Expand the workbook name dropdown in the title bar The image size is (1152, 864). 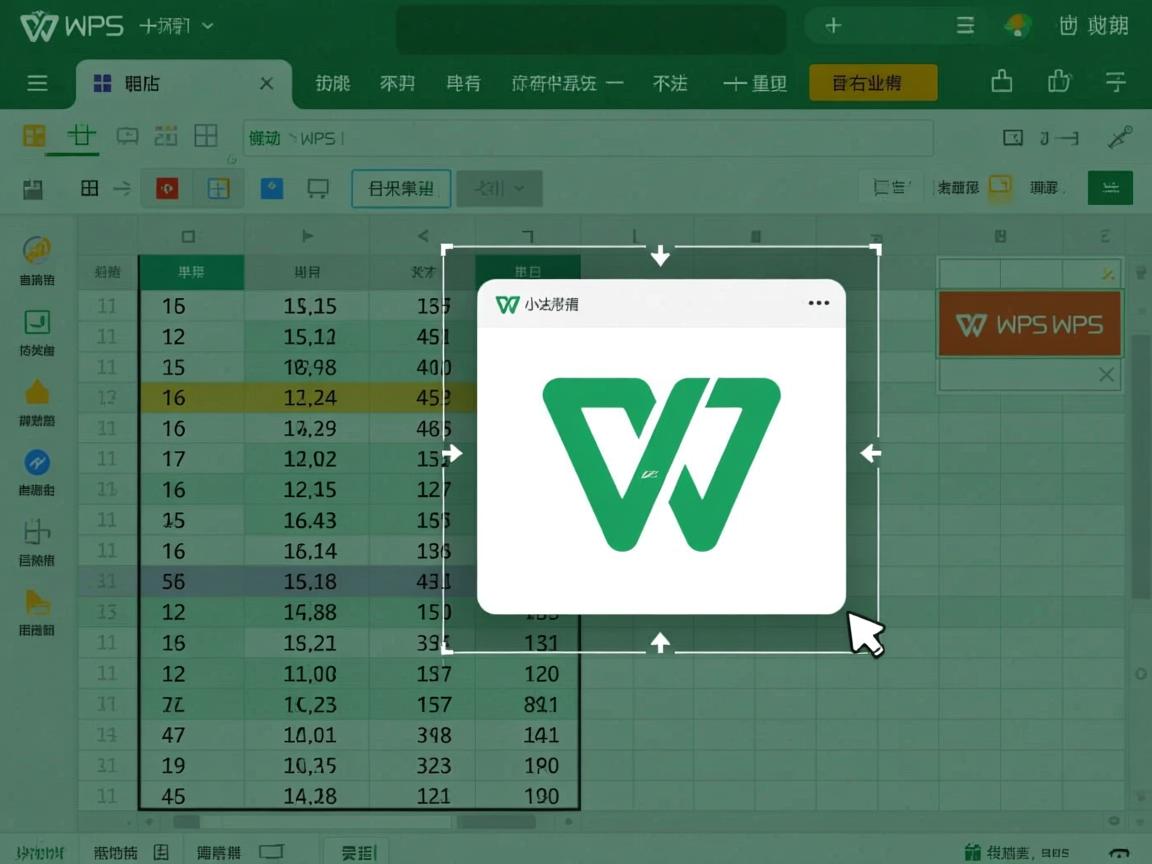pos(205,27)
